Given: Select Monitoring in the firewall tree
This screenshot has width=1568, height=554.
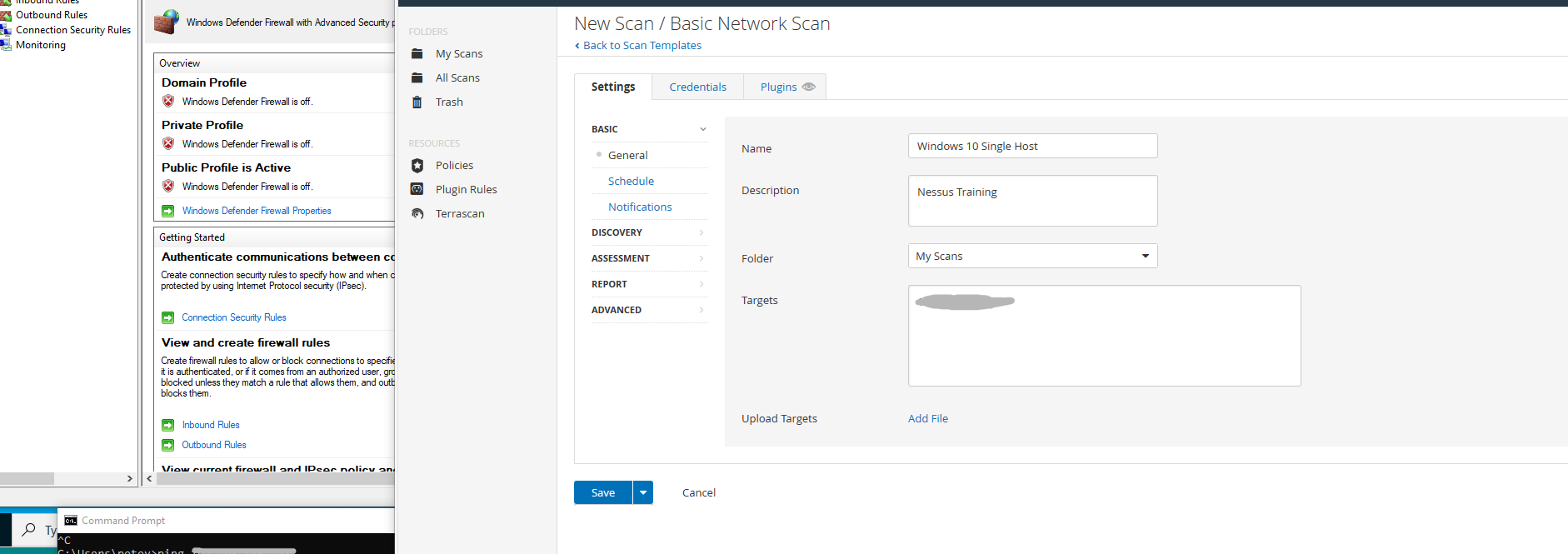Looking at the screenshot, I should pos(41,45).
